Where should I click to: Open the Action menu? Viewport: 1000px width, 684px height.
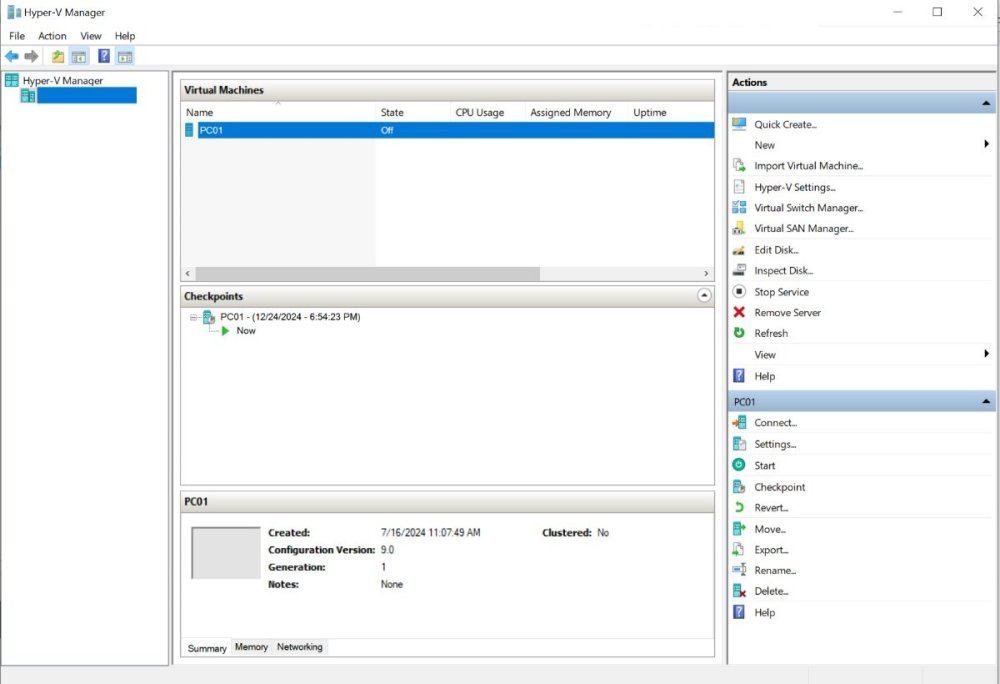point(52,36)
